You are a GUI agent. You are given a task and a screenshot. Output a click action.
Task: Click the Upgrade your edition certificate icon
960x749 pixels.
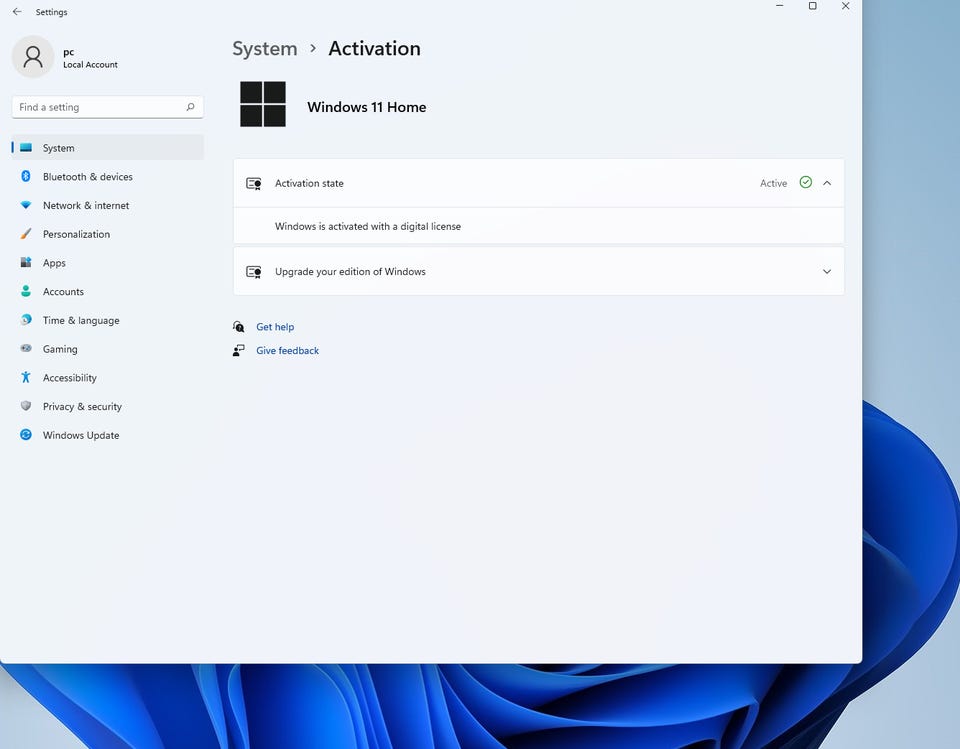[254, 271]
